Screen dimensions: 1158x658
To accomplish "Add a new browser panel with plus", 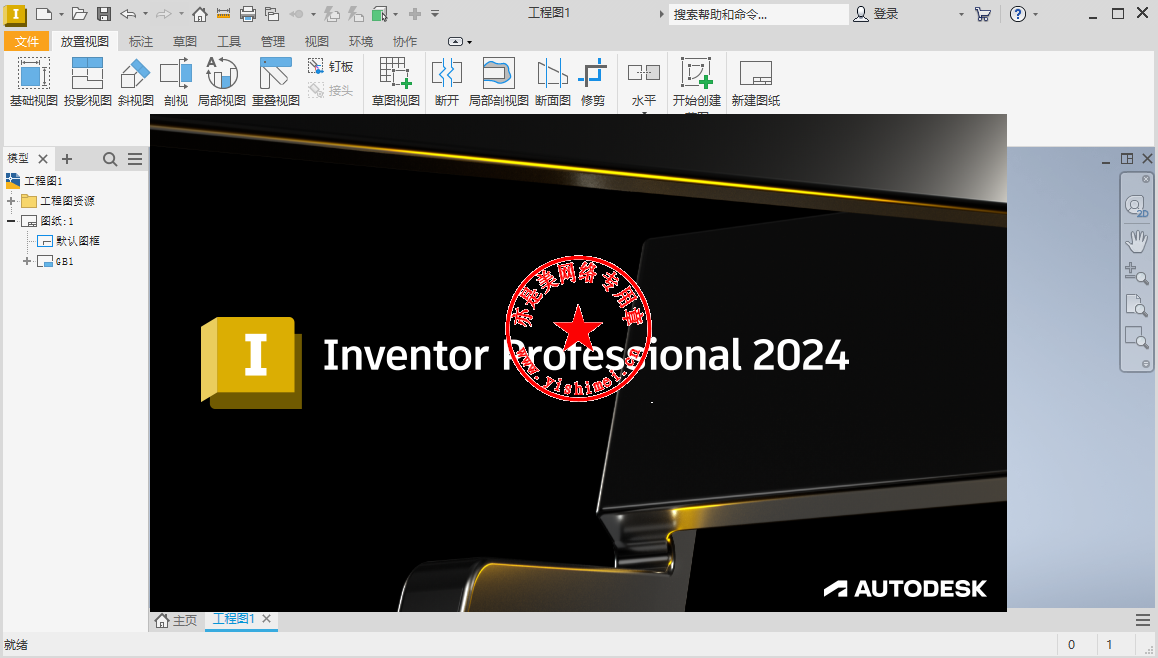I will [66, 159].
